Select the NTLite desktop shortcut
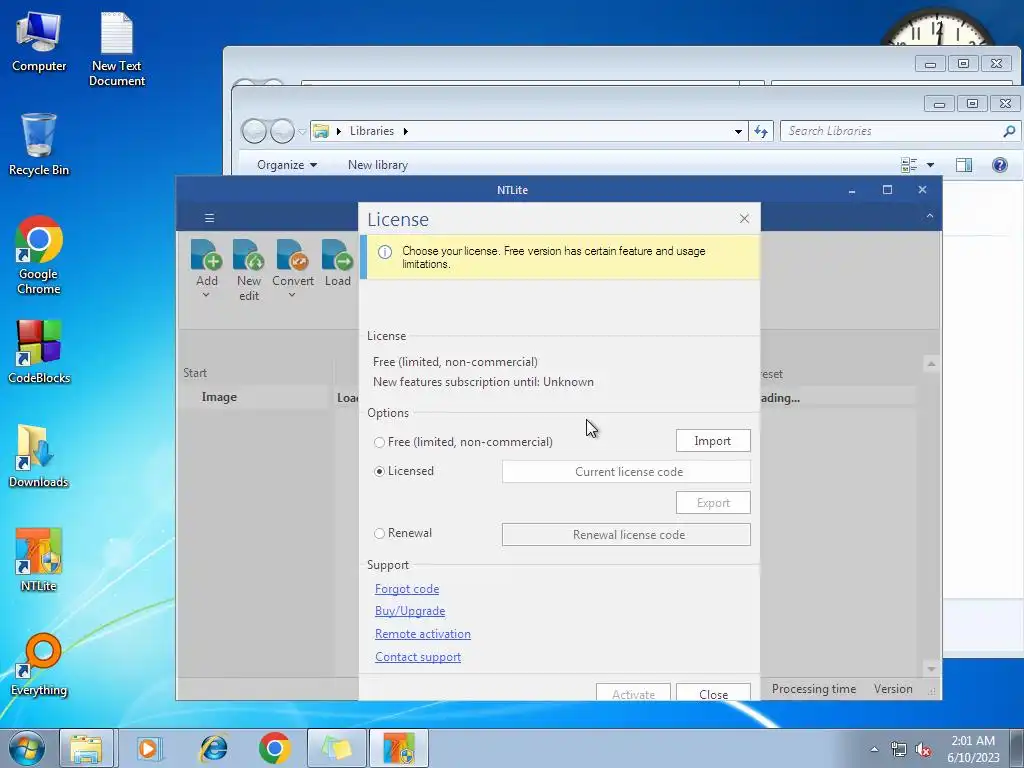This screenshot has width=1024, height=768. tap(39, 560)
